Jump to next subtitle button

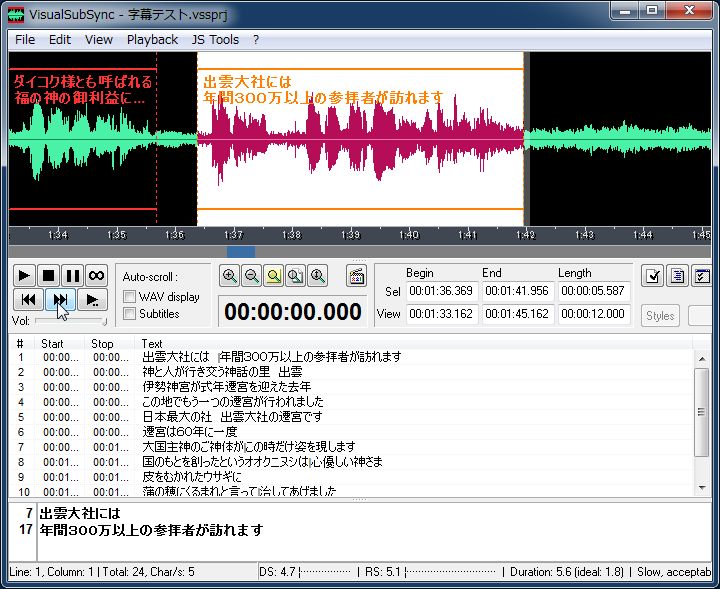[60, 300]
